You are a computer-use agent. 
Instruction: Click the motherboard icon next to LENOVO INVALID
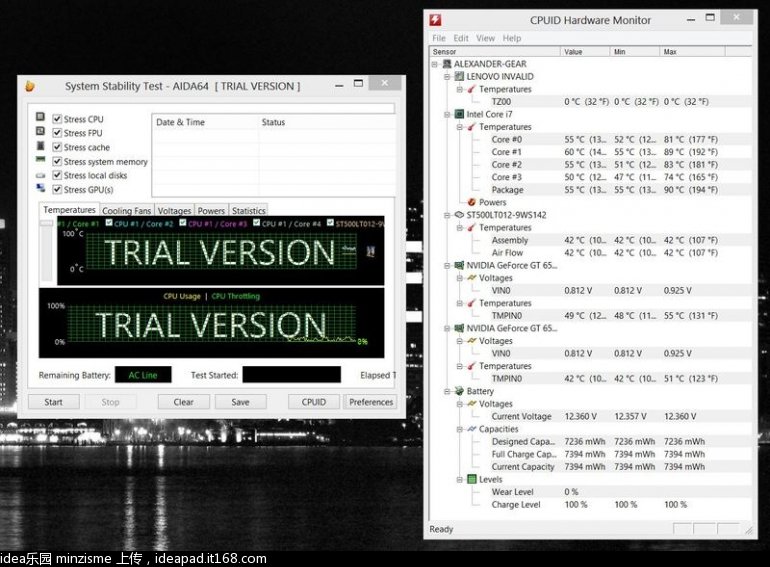[x=459, y=76]
